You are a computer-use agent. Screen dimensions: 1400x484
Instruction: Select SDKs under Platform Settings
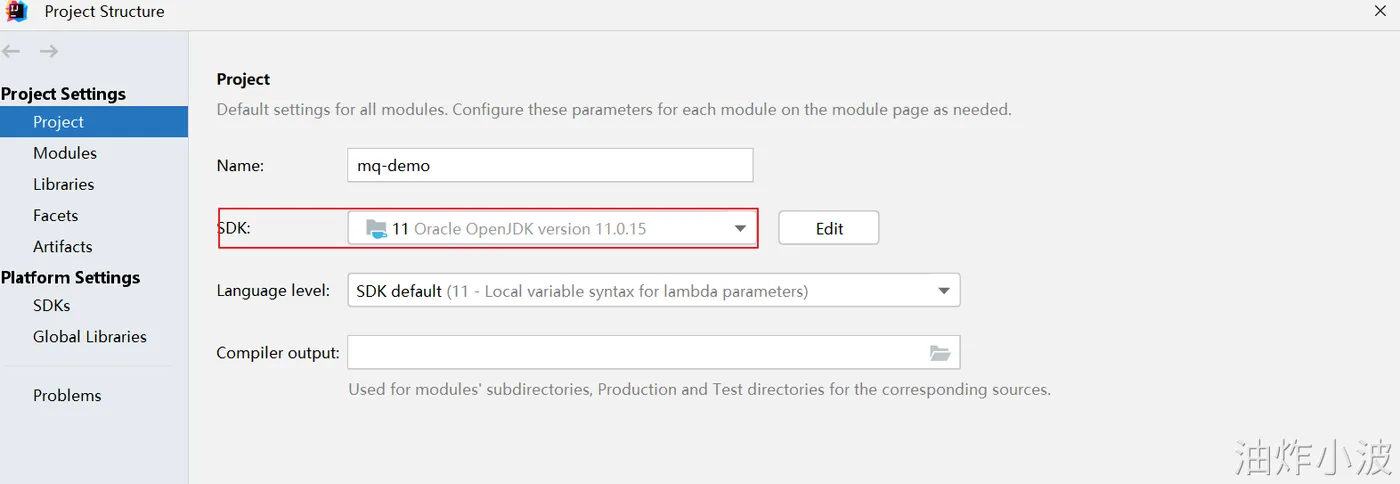click(x=51, y=305)
